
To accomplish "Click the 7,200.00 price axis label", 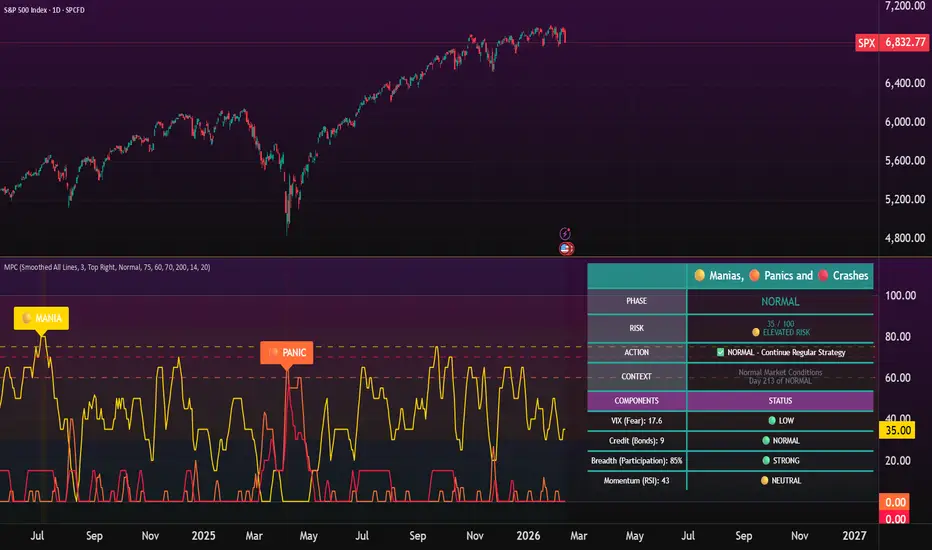I will tap(905, 6).
